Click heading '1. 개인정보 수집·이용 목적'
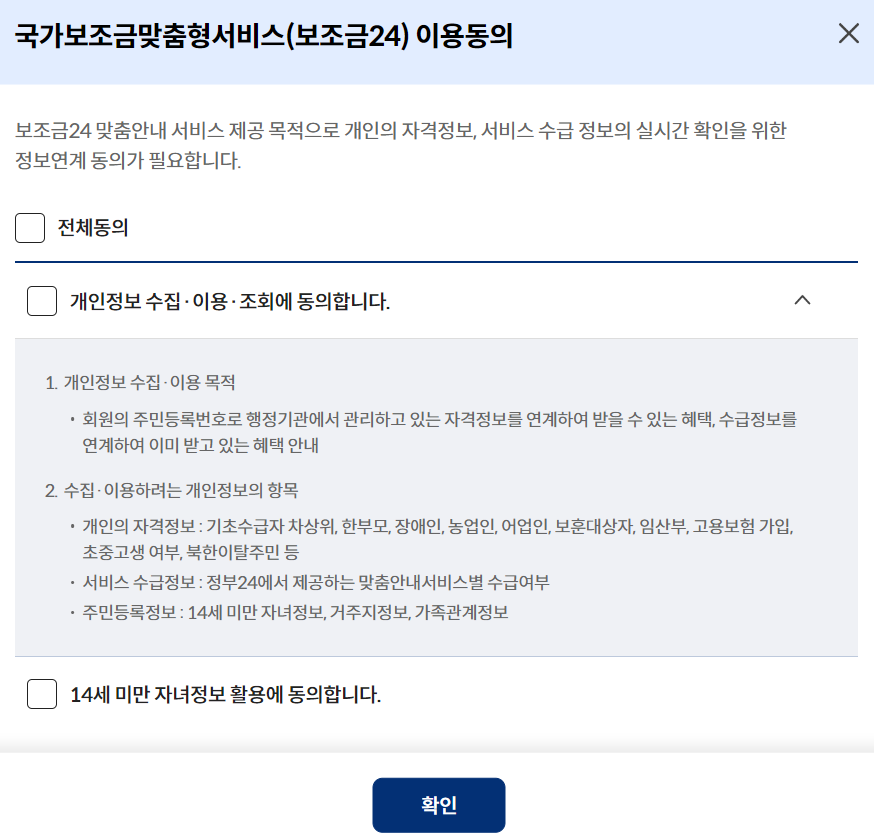874x840 pixels. tap(140, 382)
